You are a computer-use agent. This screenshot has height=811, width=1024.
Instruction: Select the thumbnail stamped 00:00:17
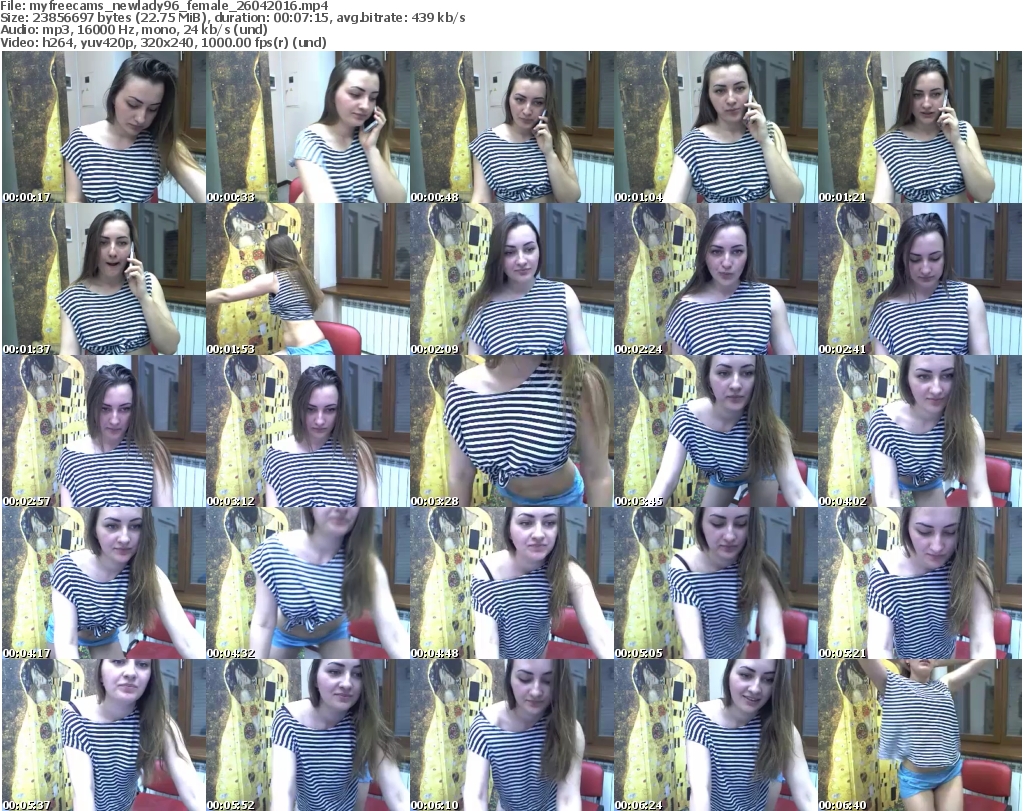(104, 127)
